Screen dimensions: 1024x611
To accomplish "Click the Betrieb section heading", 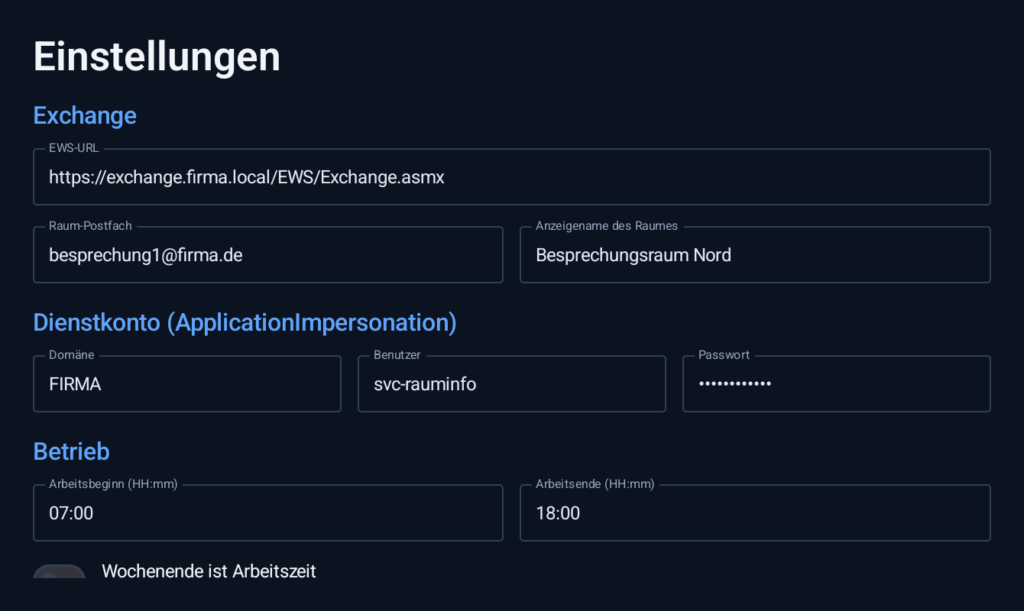I will coord(71,452).
